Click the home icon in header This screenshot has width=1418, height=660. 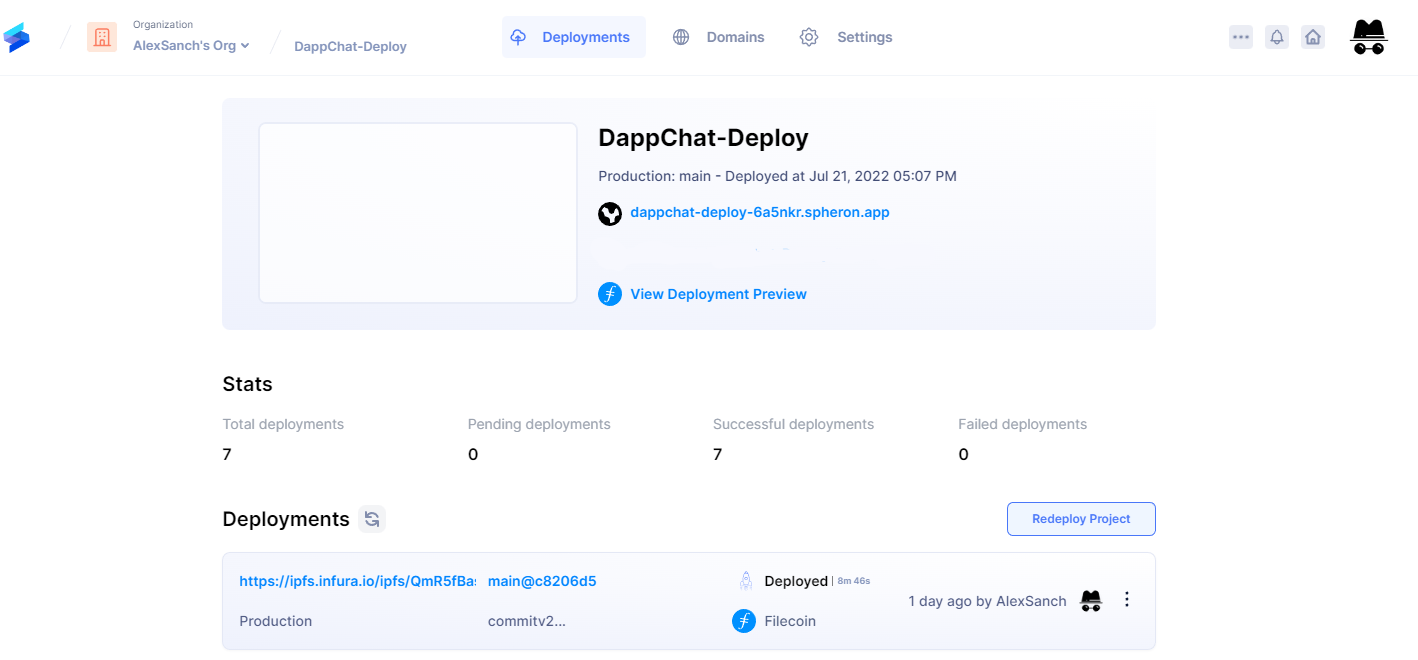coord(1313,37)
